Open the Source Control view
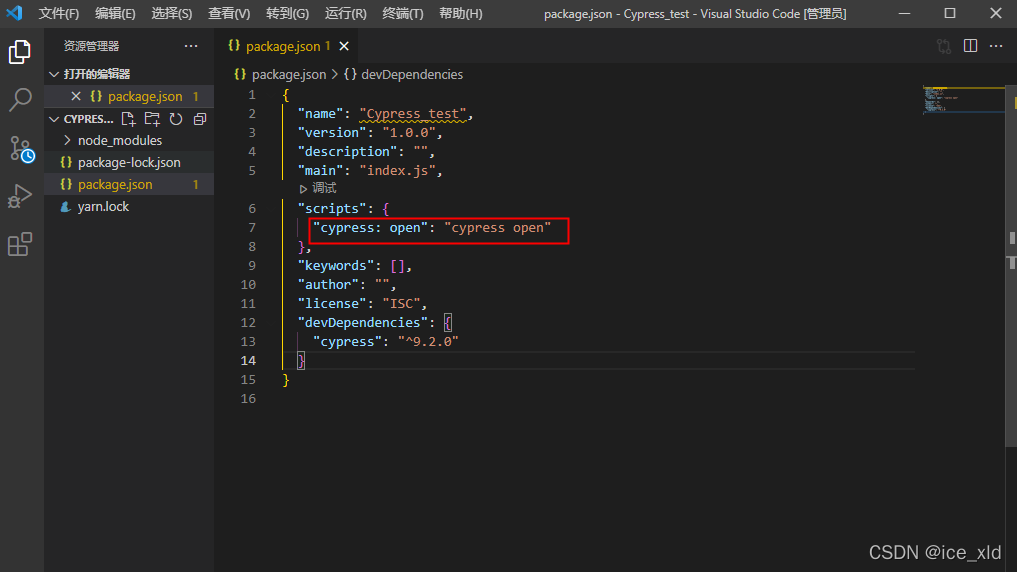1017x572 pixels. (x=21, y=149)
